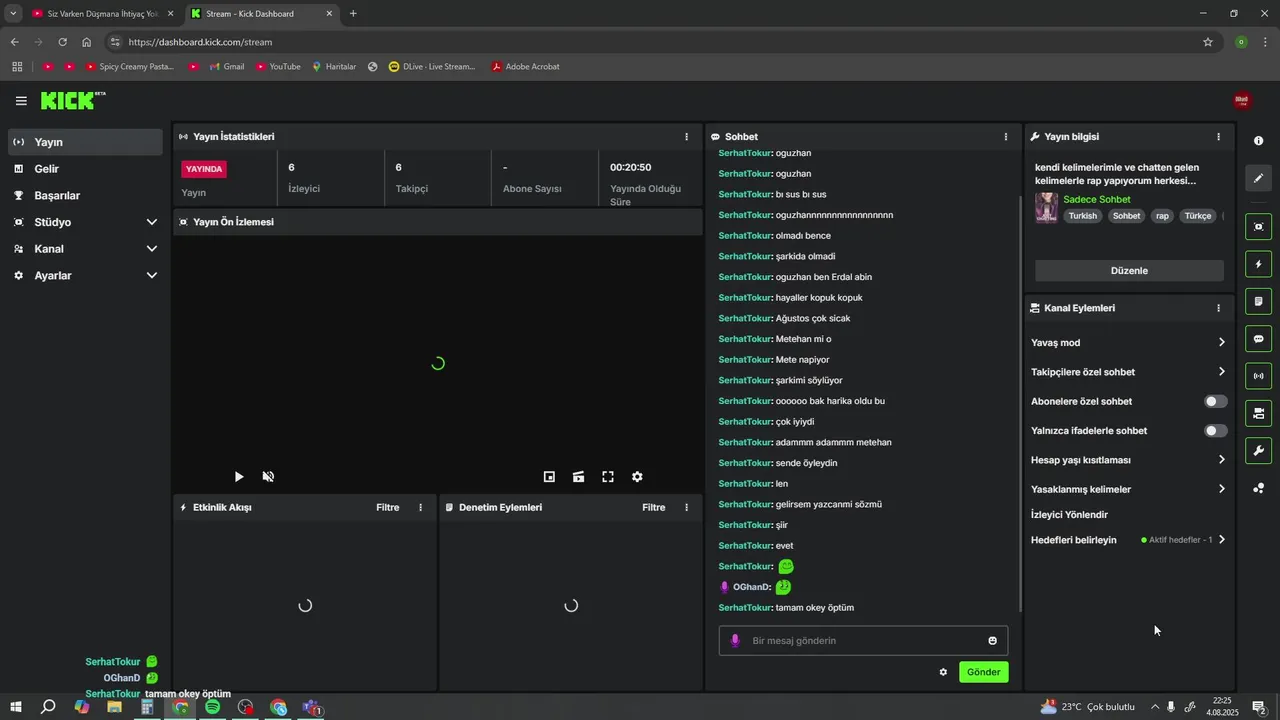Click the chat scrollbar
This screenshot has width=1280, height=720.
[x=1020, y=404]
